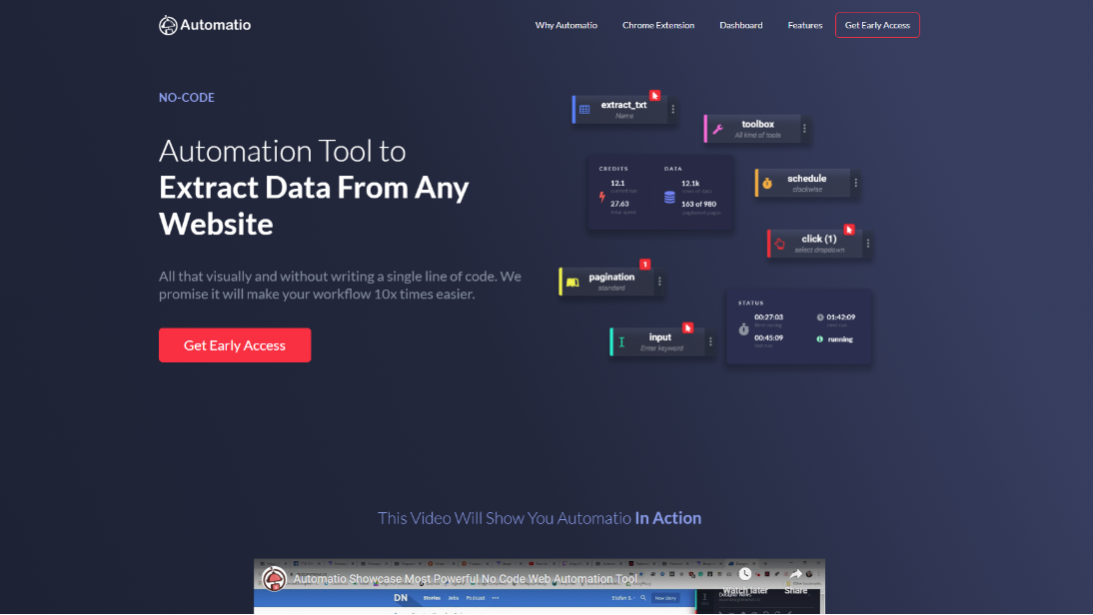Screen dimensions: 1093x615
Task: Open click (1) card three-dot menu
Action: (x=868, y=243)
